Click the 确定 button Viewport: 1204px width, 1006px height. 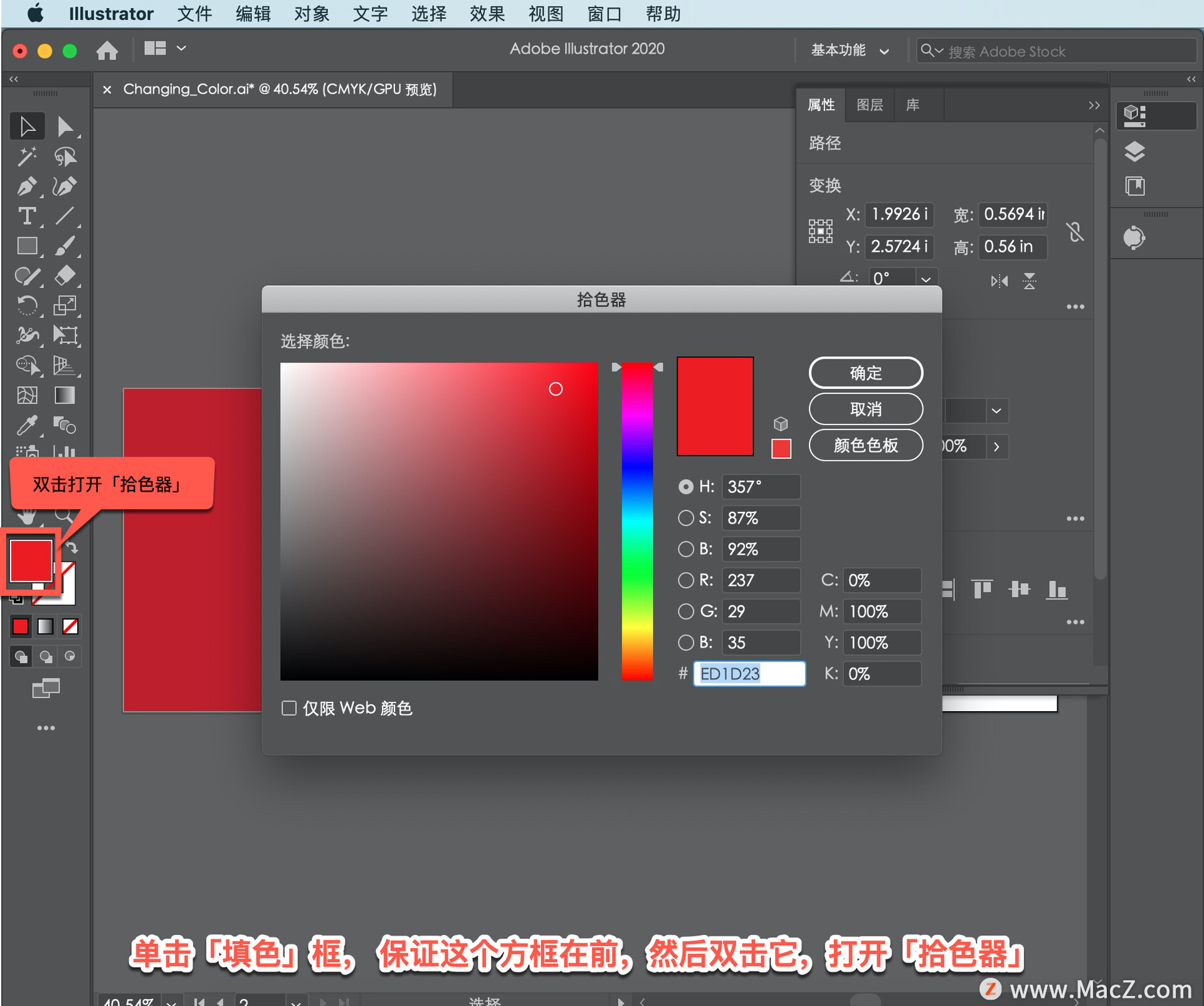[x=865, y=373]
